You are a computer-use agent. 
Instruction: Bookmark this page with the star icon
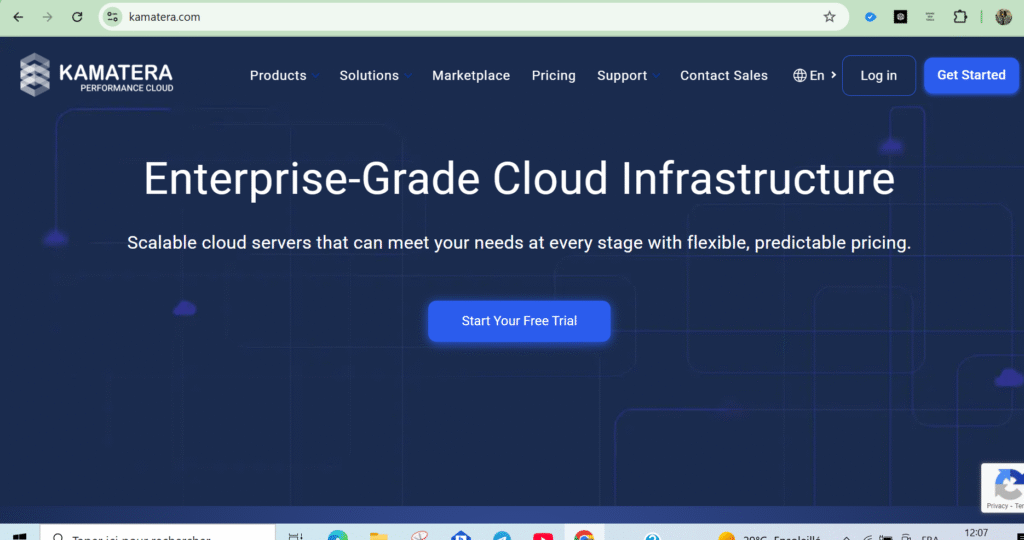tap(829, 17)
